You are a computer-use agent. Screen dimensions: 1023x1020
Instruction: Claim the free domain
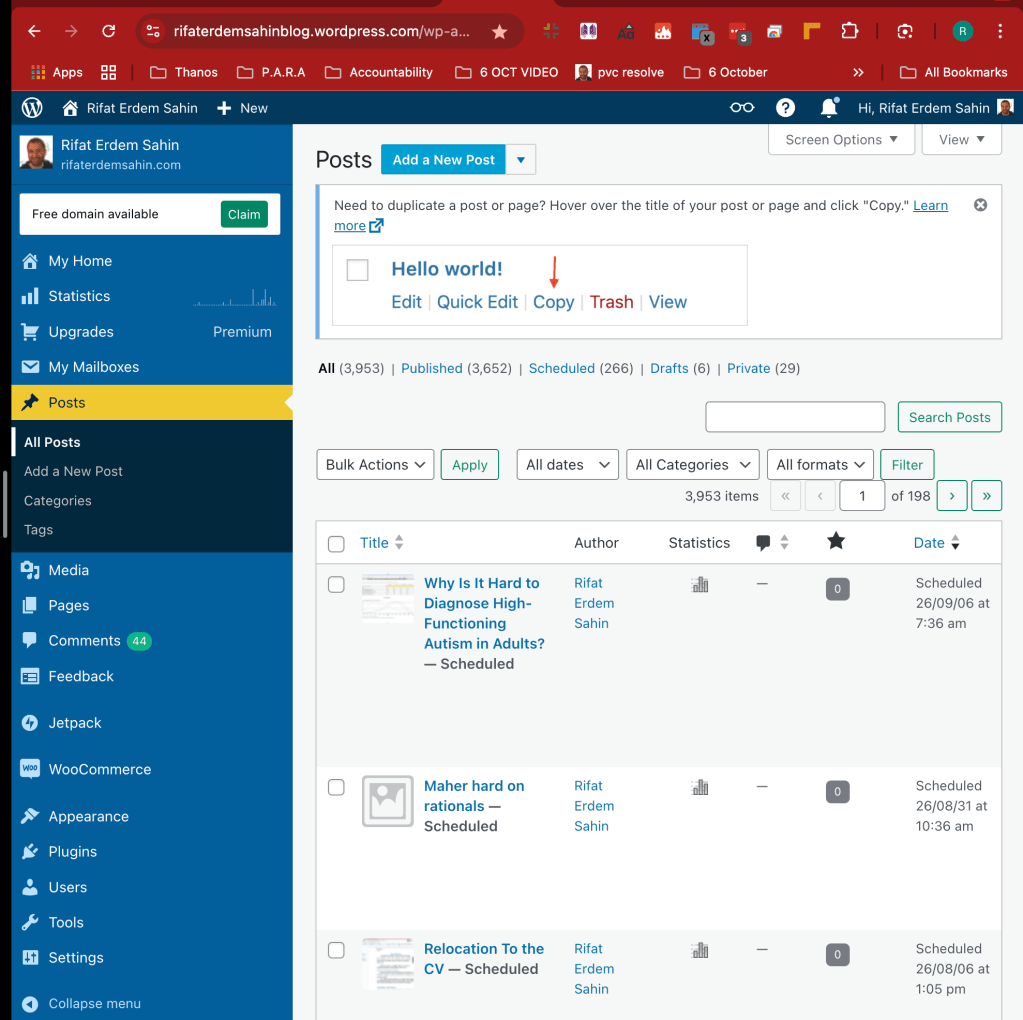click(244, 214)
